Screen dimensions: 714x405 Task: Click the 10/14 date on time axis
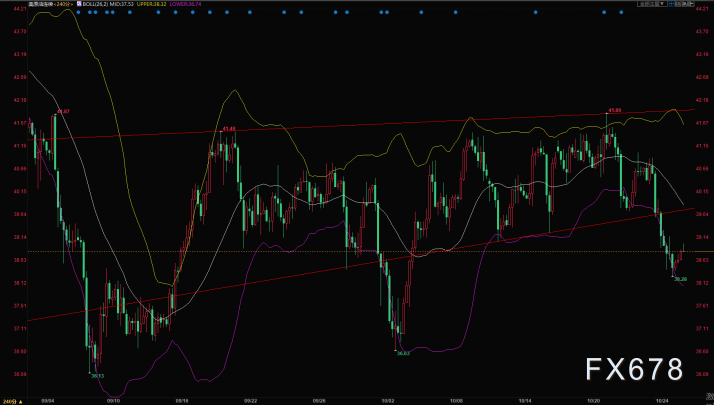524,399
